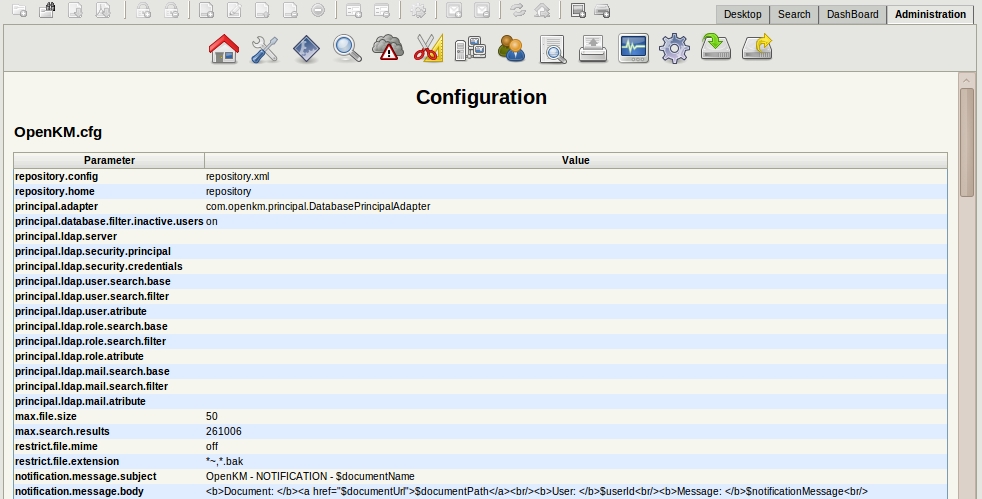Screen dimensions: 982x499
Task: Select the restrict.file.mime parameter
Action: [x=56, y=447]
